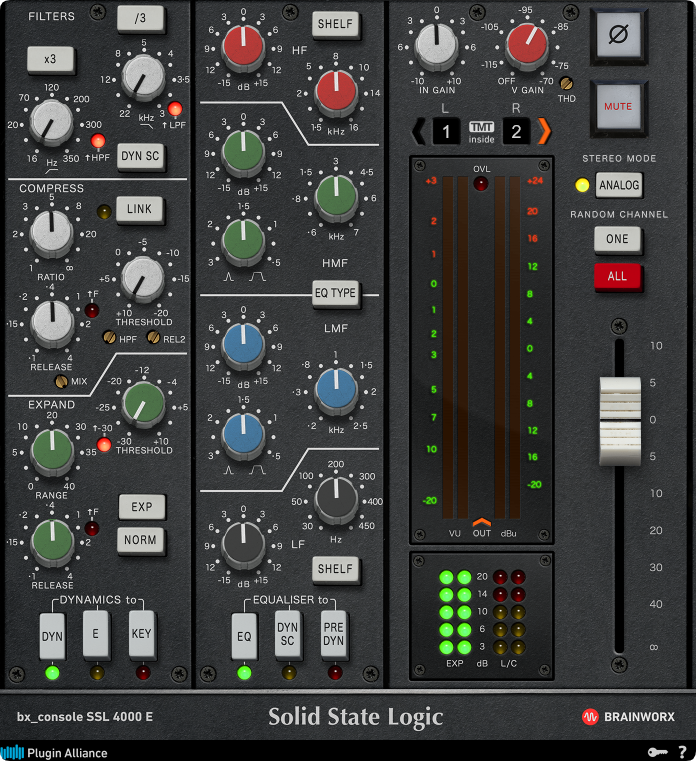Click the Plugin Alliance logo
Image resolution: width=696 pixels, height=761 pixels.
coord(54,753)
